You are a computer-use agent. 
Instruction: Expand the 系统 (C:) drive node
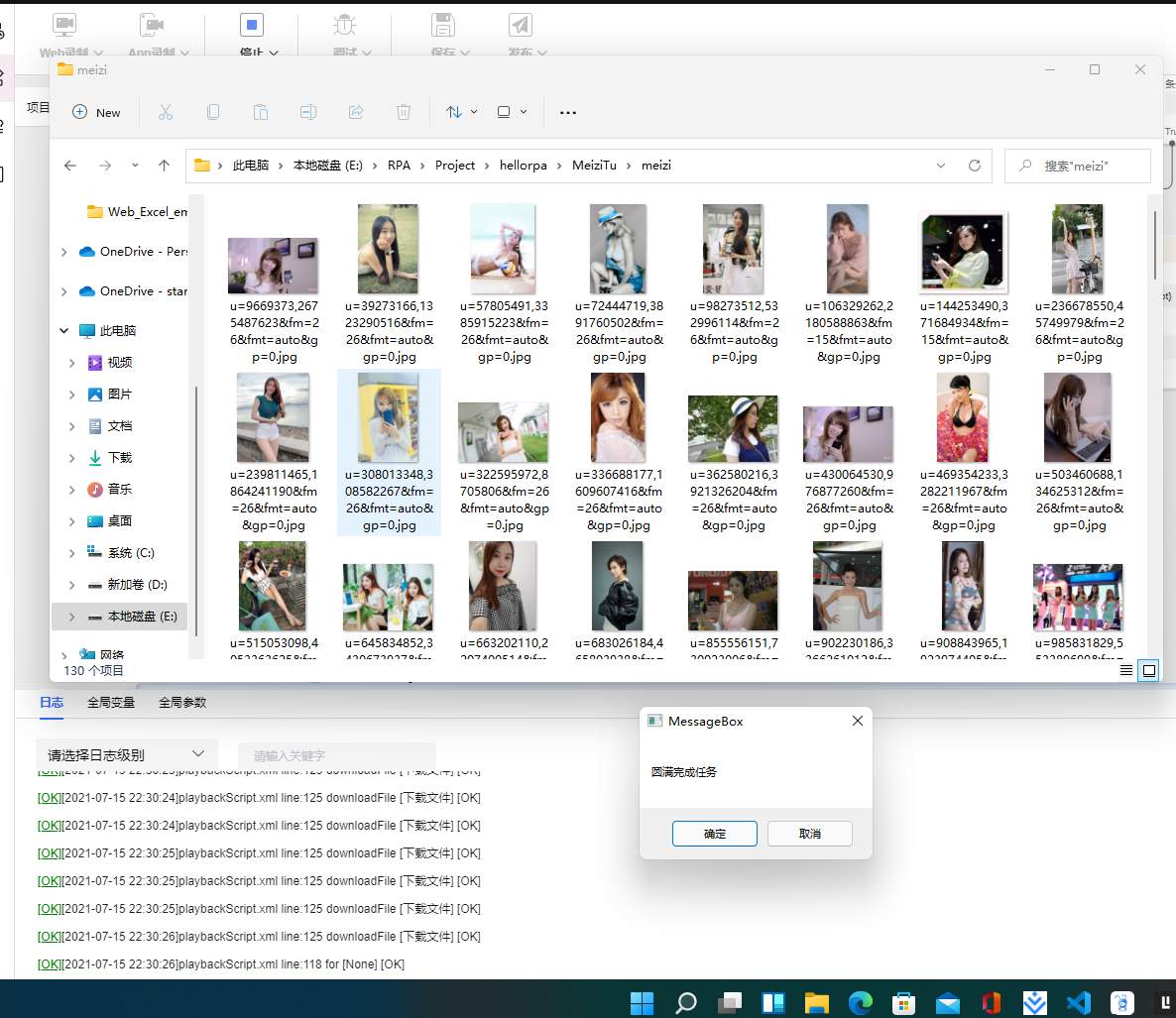click(72, 553)
